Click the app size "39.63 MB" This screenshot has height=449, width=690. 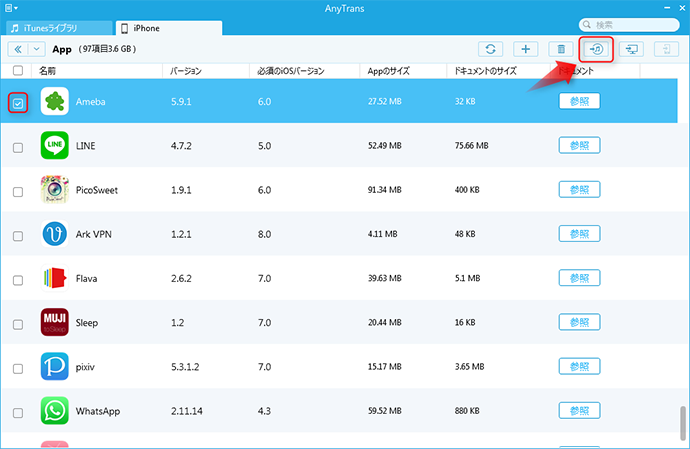(x=385, y=278)
